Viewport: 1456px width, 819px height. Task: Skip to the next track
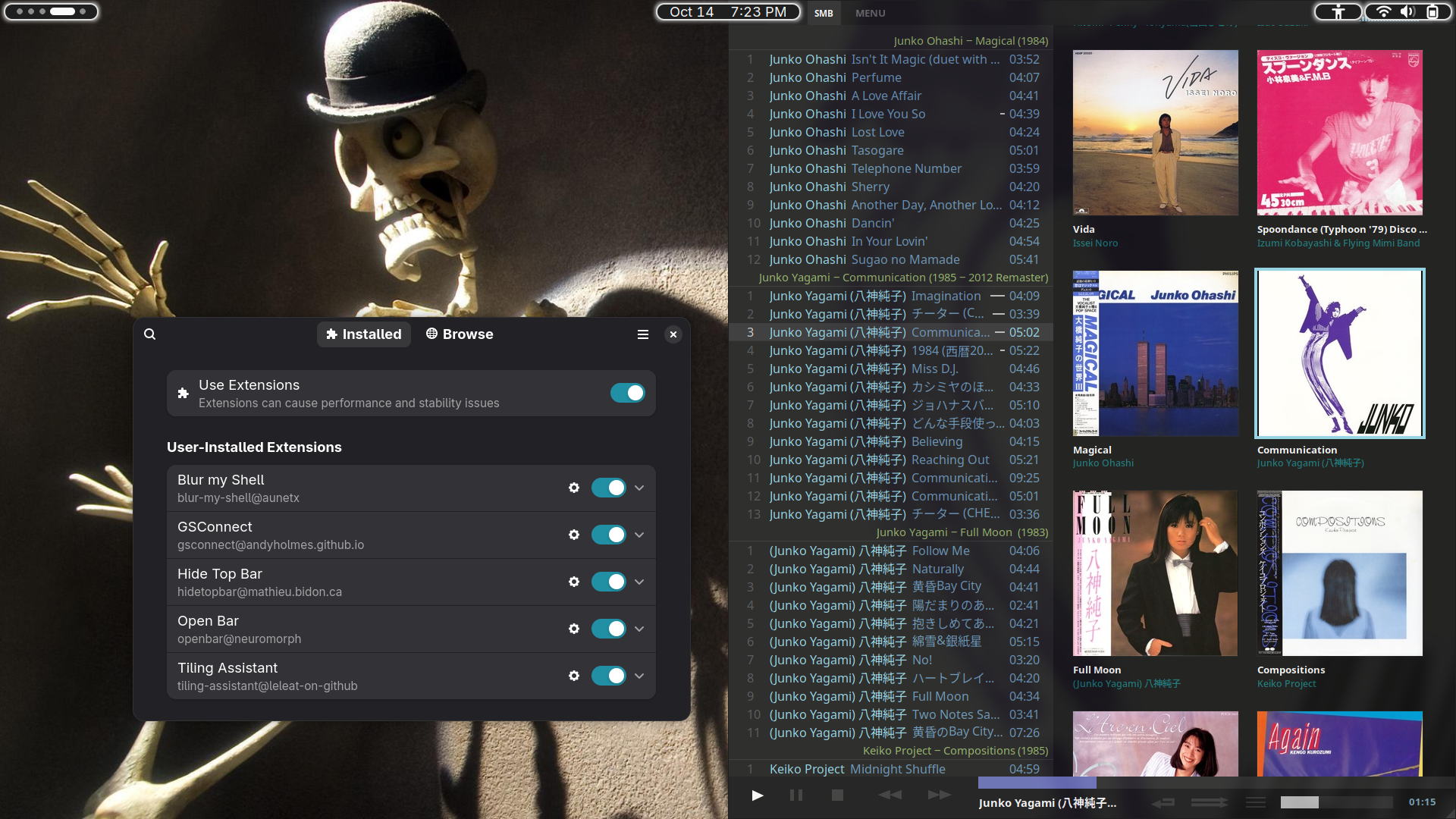(939, 795)
